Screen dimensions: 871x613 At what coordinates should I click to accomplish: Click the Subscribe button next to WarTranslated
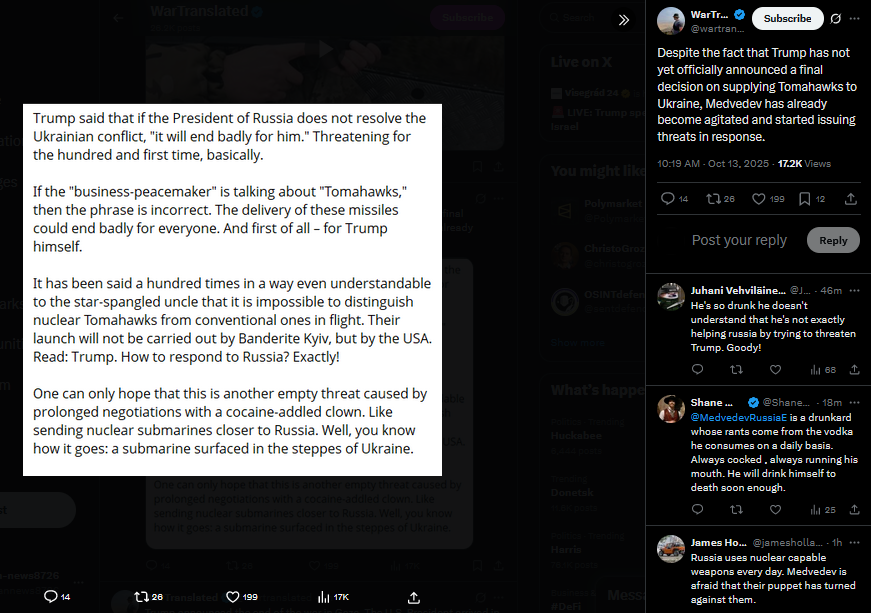point(787,18)
